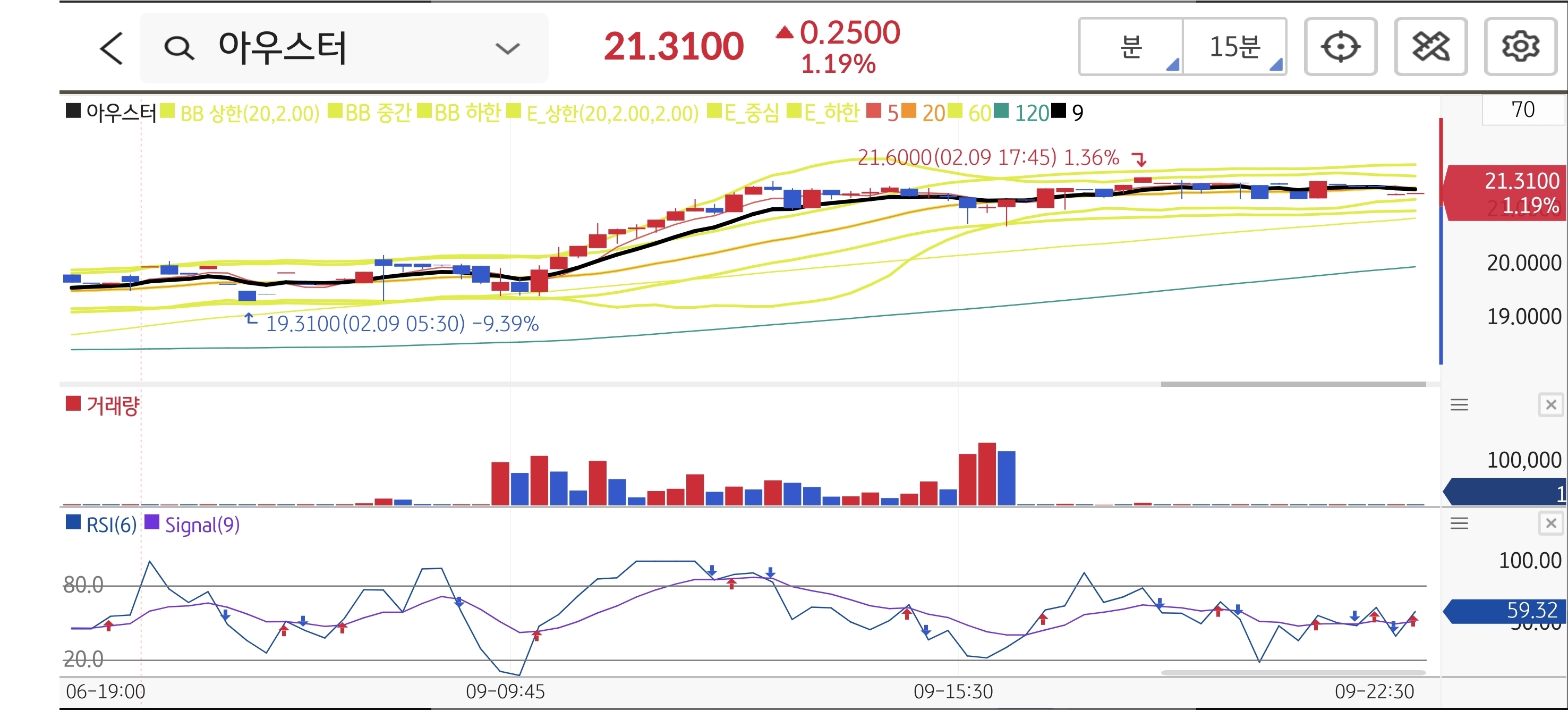Click the 거래량 volume legend label
This screenshot has height=710, width=1568.
point(113,405)
